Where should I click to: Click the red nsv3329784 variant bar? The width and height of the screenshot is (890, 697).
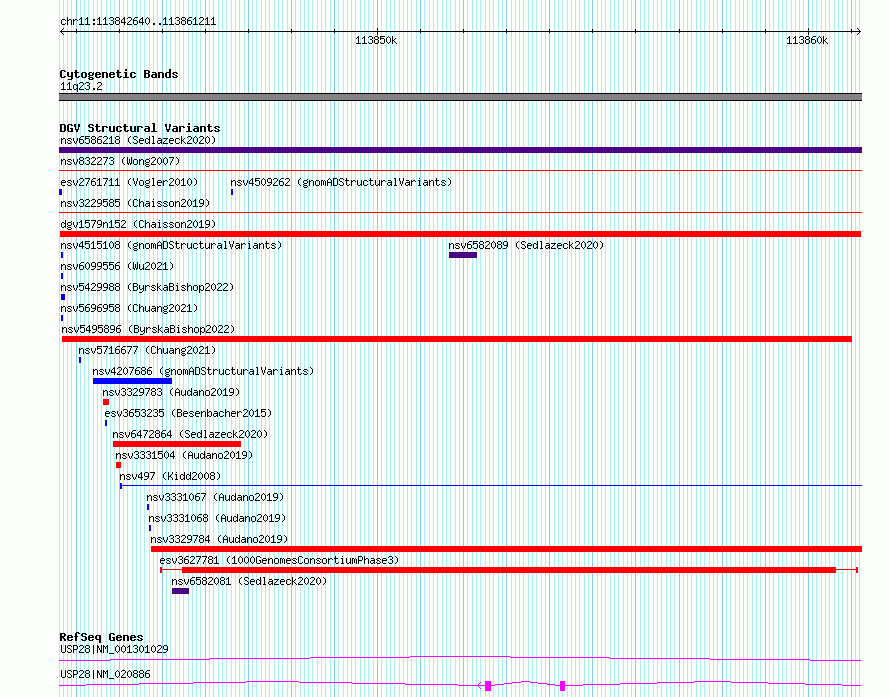coord(506,549)
